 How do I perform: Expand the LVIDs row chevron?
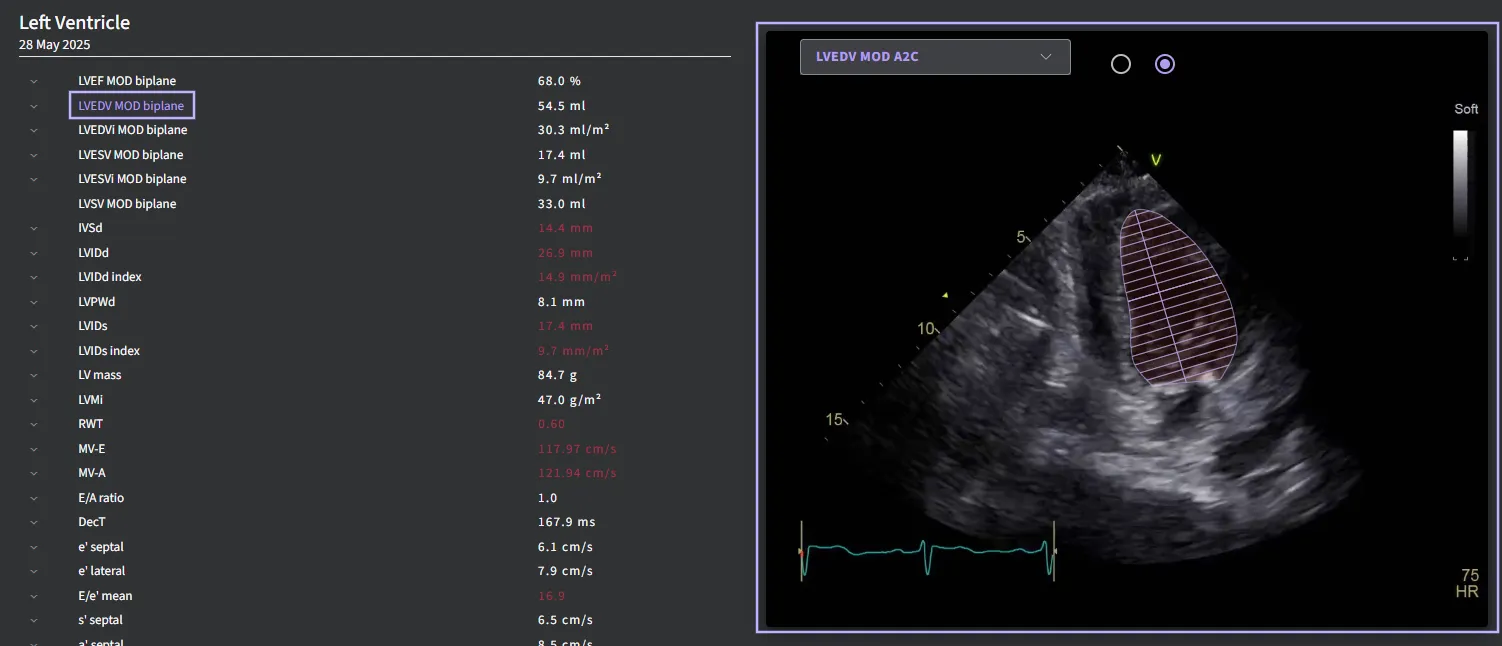point(34,326)
